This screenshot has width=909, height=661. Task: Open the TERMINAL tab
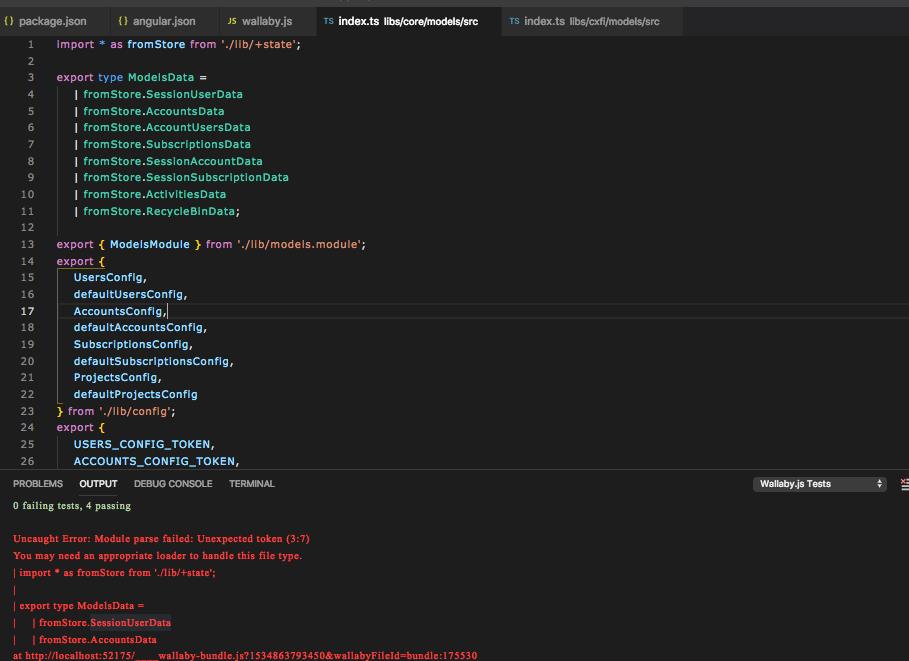(251, 483)
